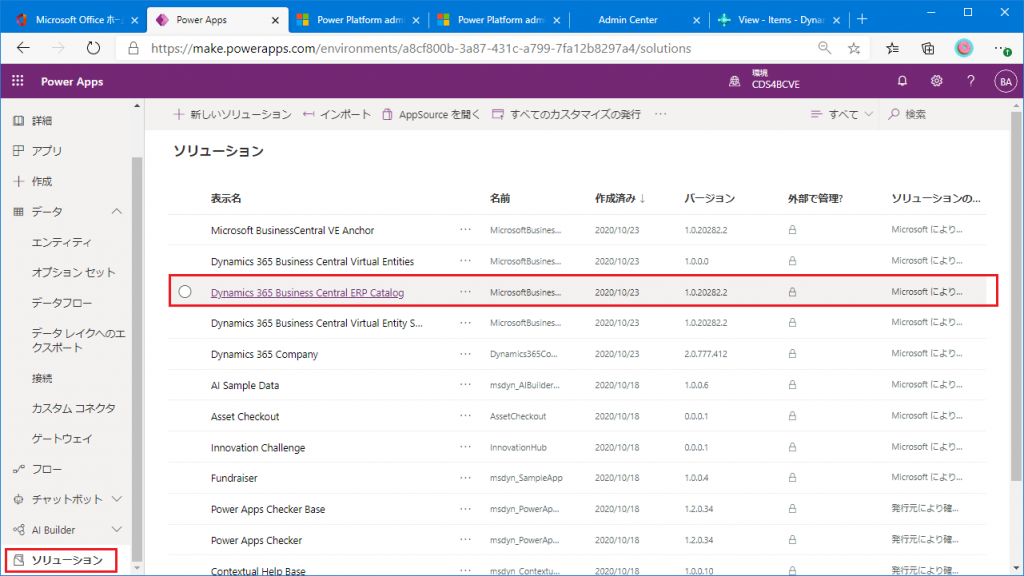
Task: Switch to the Admin Center tab
Action: click(x=628, y=20)
